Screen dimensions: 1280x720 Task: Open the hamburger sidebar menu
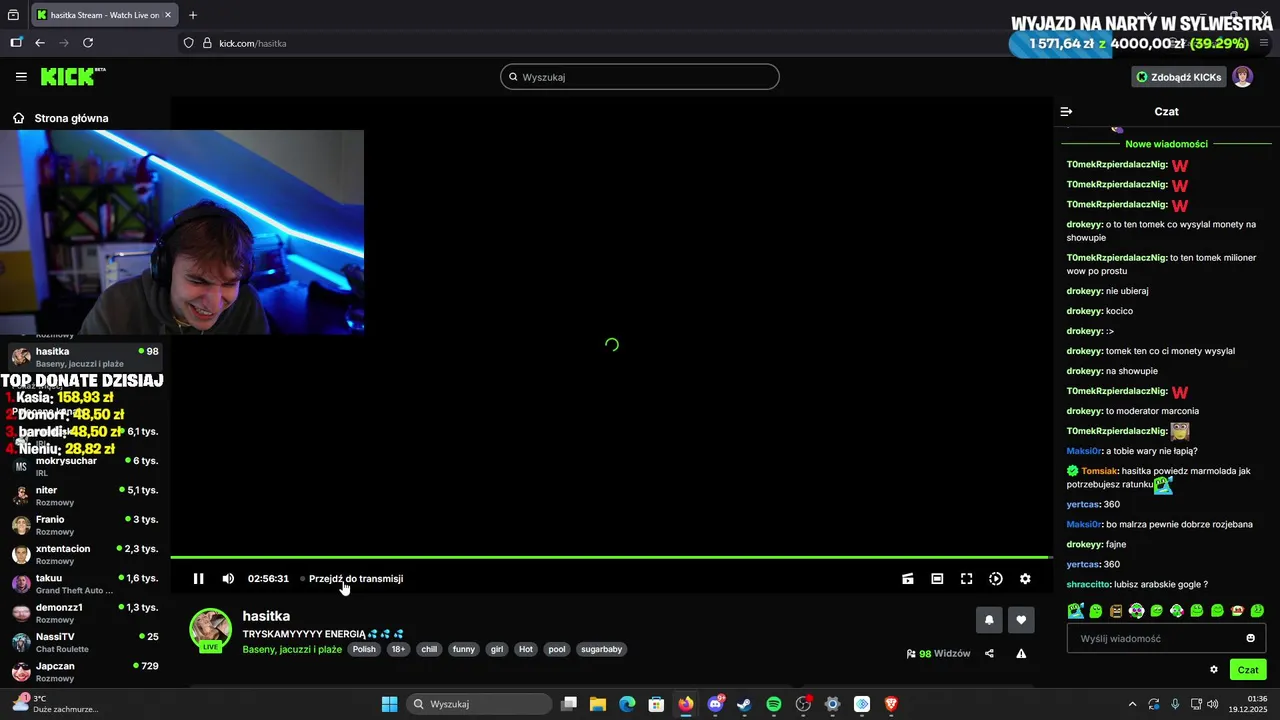[x=21, y=77]
